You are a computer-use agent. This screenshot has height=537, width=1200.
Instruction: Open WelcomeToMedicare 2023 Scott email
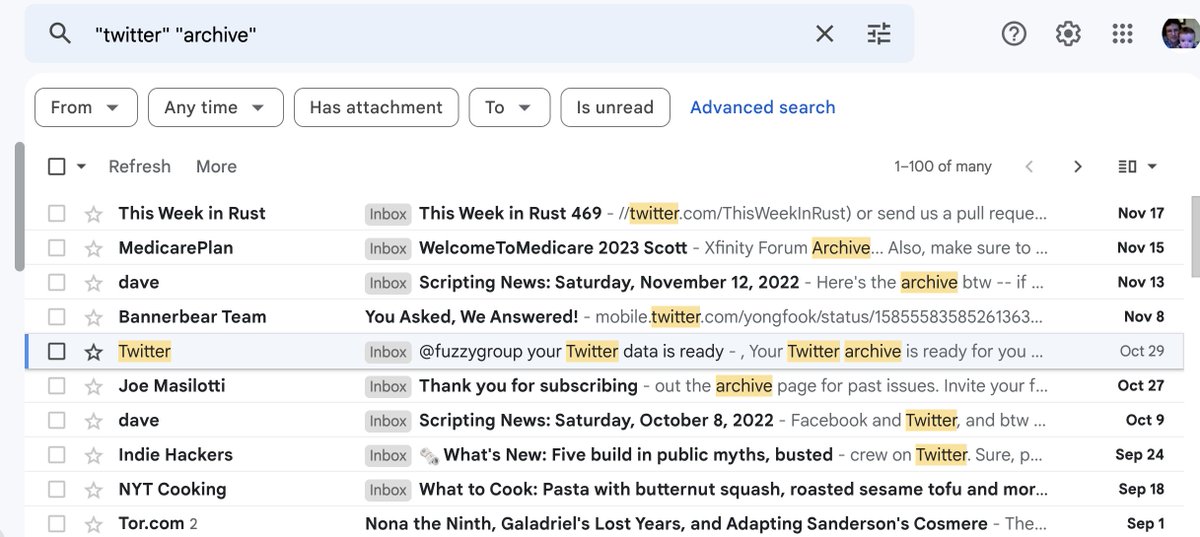pos(604,248)
